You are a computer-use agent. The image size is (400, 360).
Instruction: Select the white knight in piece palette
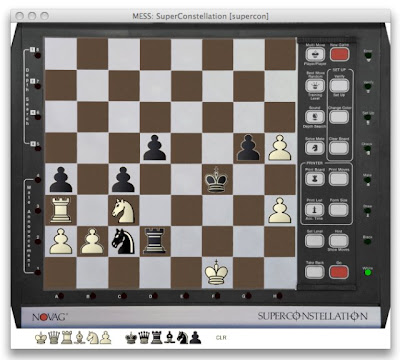tap(92, 338)
